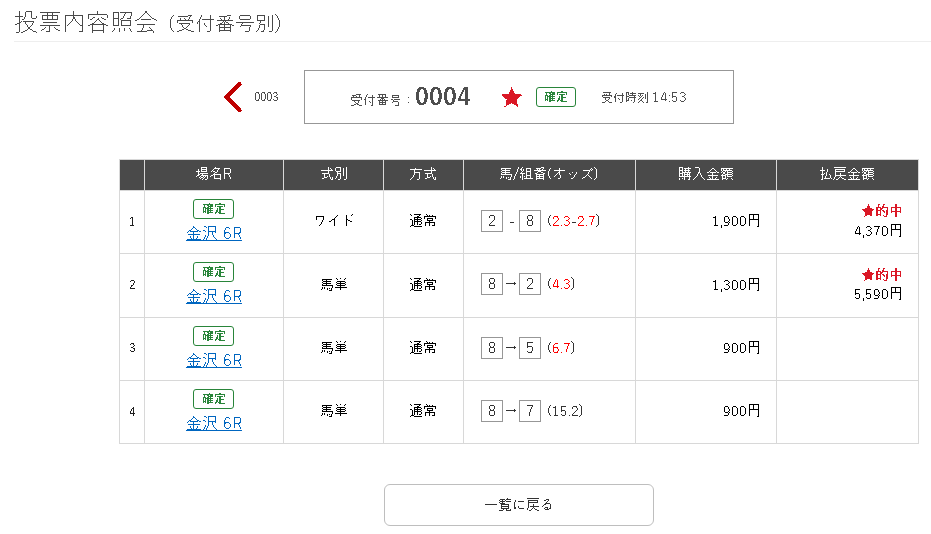Click the ★的中 marker in row 1

coord(882,210)
